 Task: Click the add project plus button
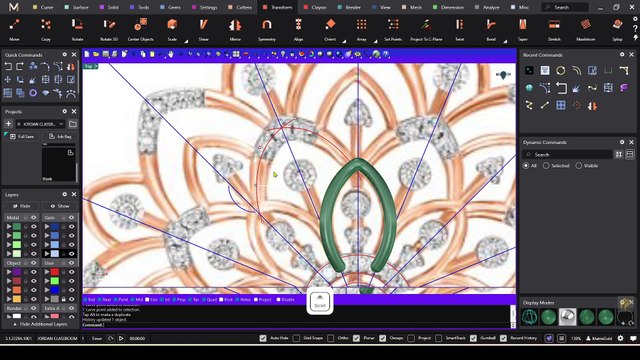(x=8, y=124)
